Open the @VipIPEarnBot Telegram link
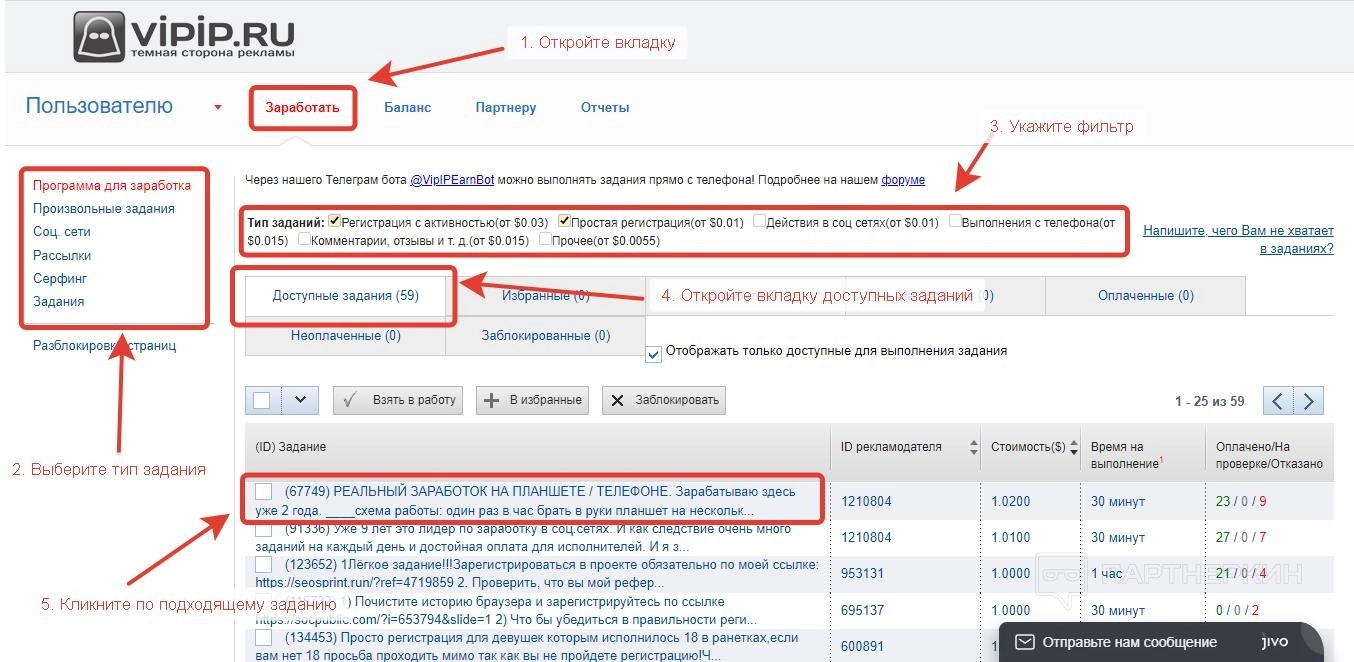Viewport: 1354px width, 662px height. (x=452, y=180)
